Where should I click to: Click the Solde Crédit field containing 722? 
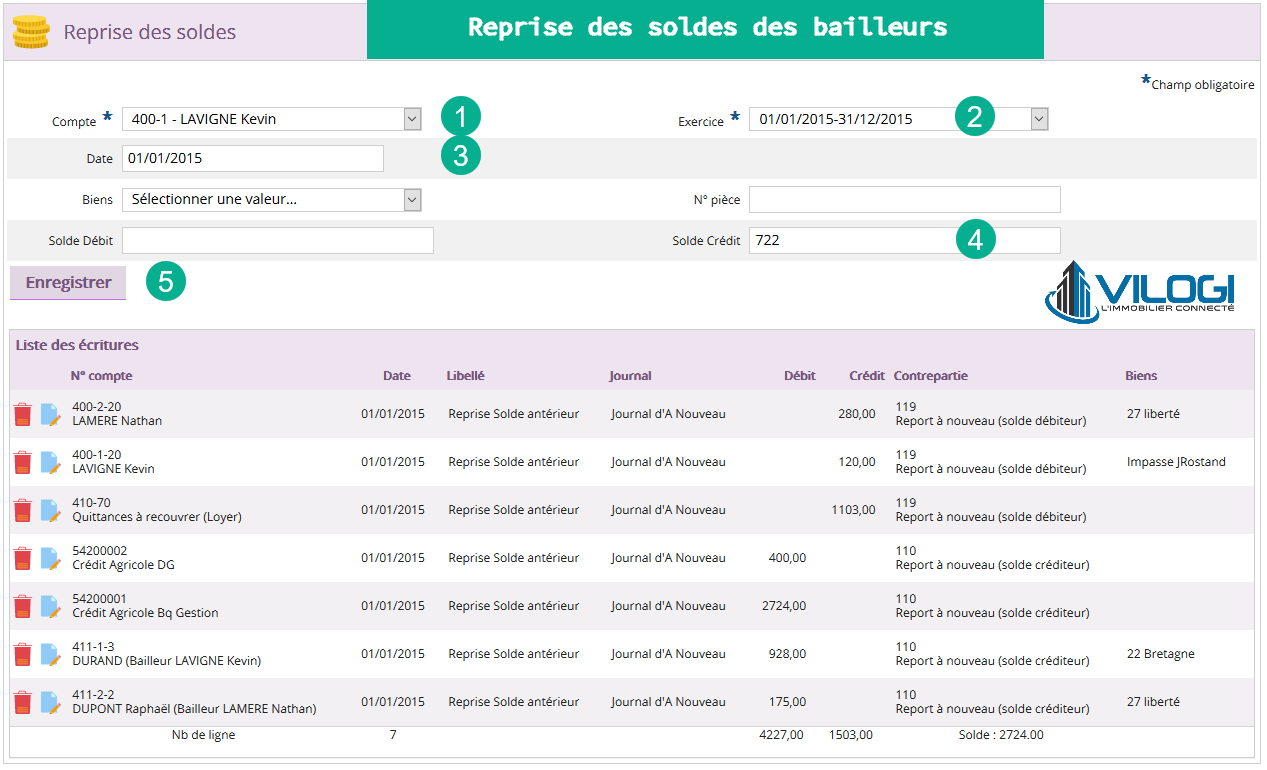[x=905, y=240]
